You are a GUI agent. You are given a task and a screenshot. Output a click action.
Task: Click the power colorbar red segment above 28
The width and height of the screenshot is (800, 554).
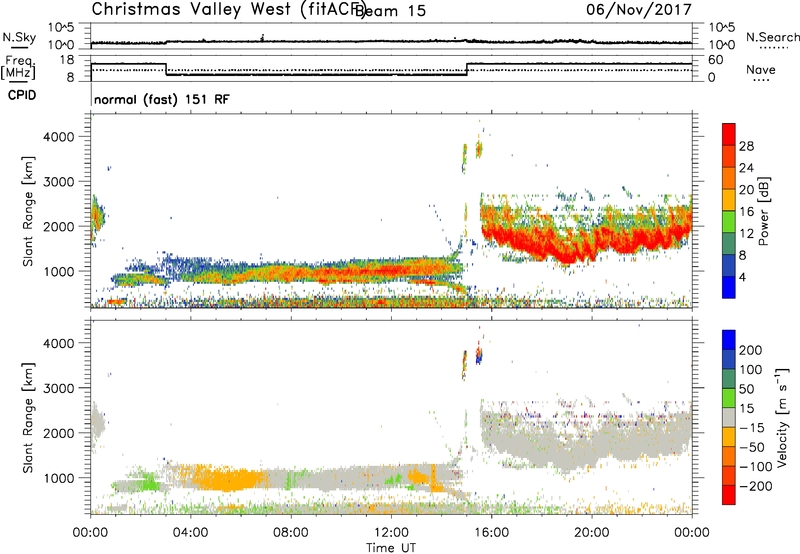pos(729,134)
